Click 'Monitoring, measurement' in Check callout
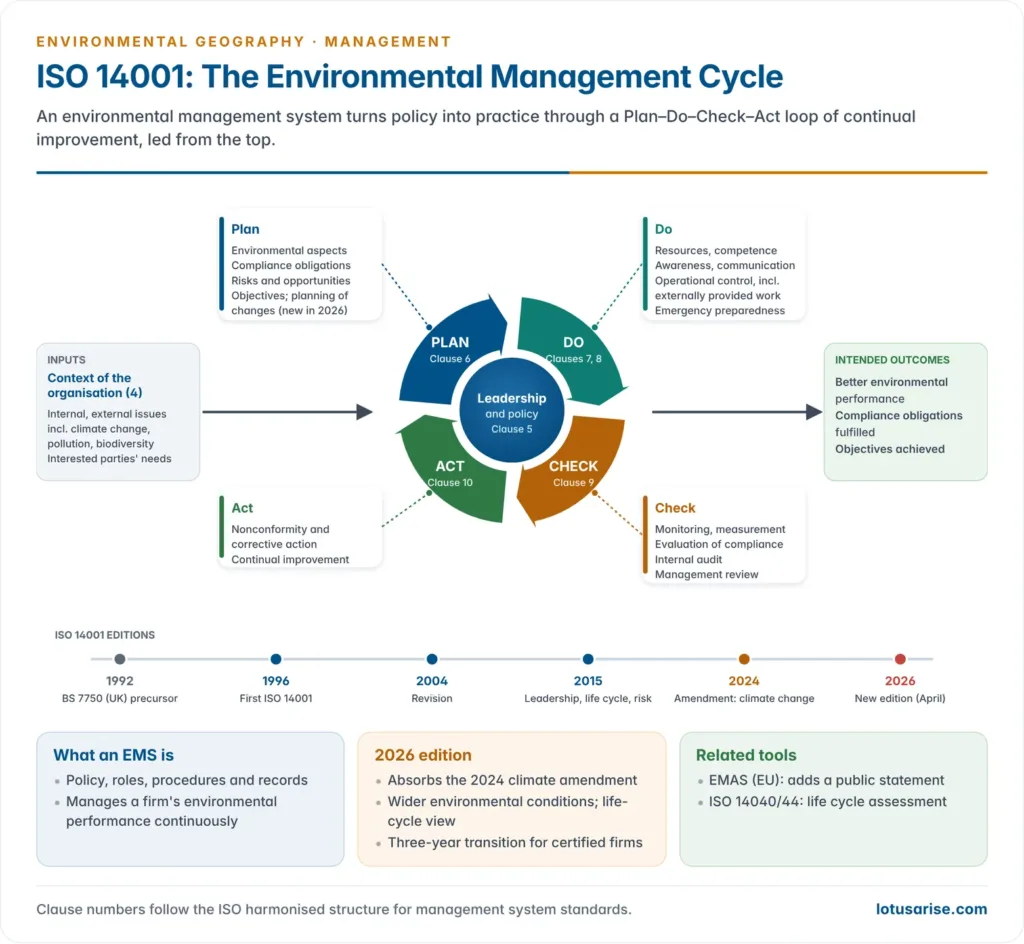1024x944 pixels. tap(720, 529)
